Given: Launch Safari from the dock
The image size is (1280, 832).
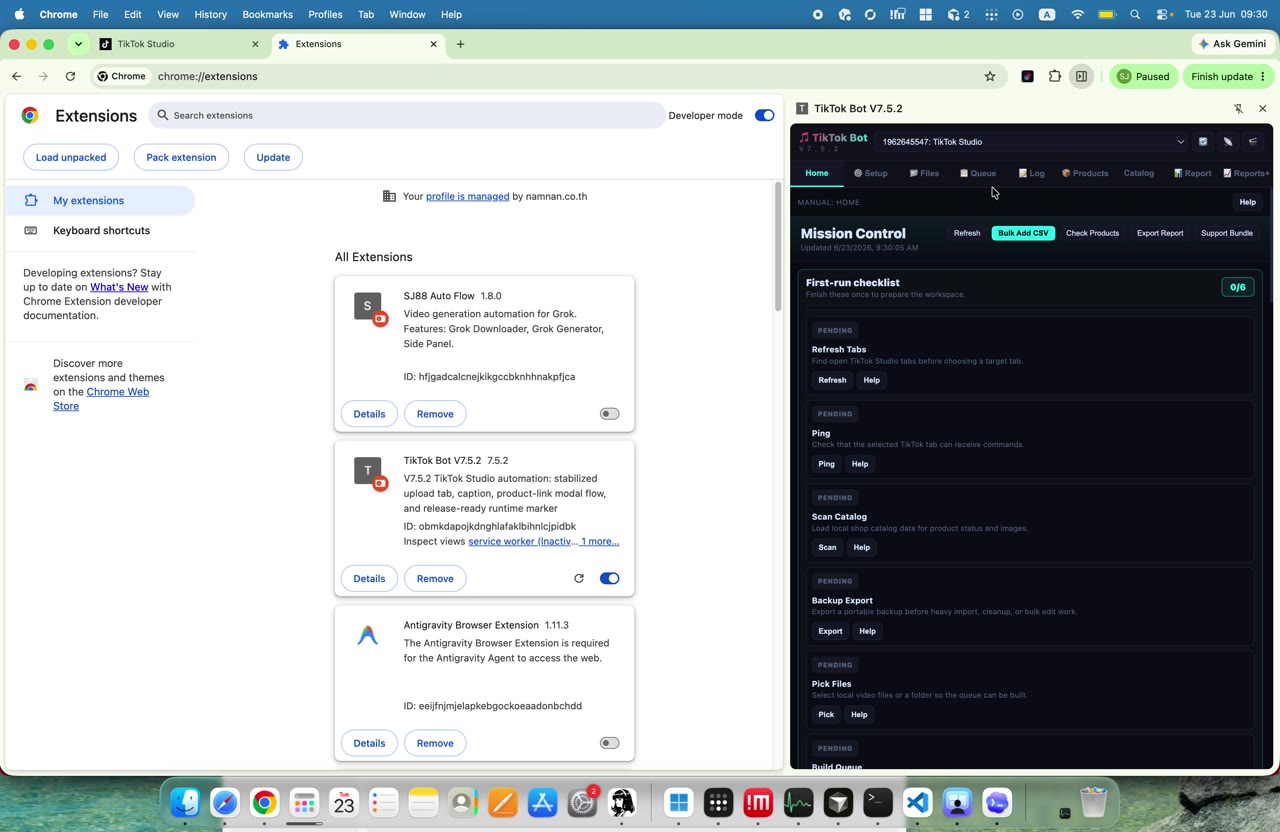Looking at the screenshot, I should [225, 802].
